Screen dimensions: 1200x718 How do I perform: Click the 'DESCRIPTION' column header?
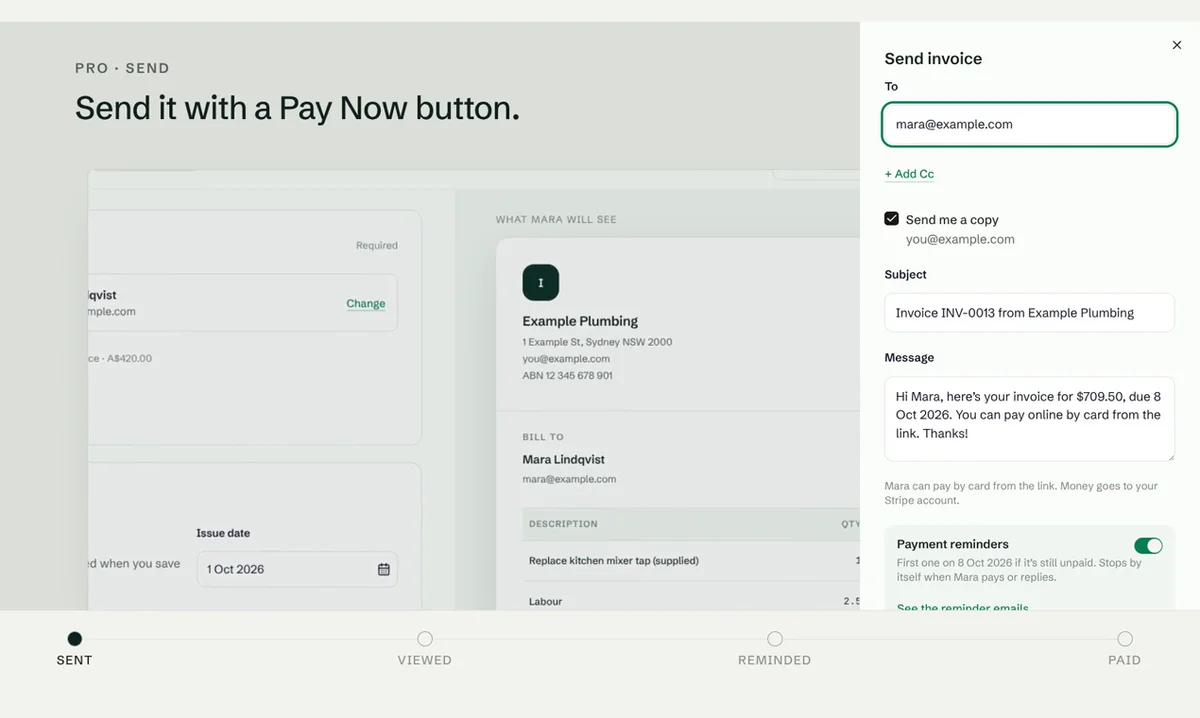point(563,524)
